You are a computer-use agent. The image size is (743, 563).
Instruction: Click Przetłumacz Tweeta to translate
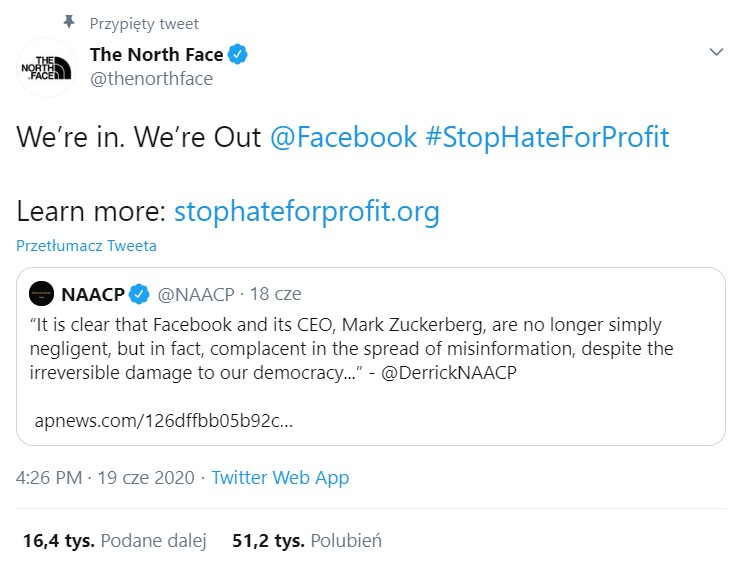click(86, 245)
